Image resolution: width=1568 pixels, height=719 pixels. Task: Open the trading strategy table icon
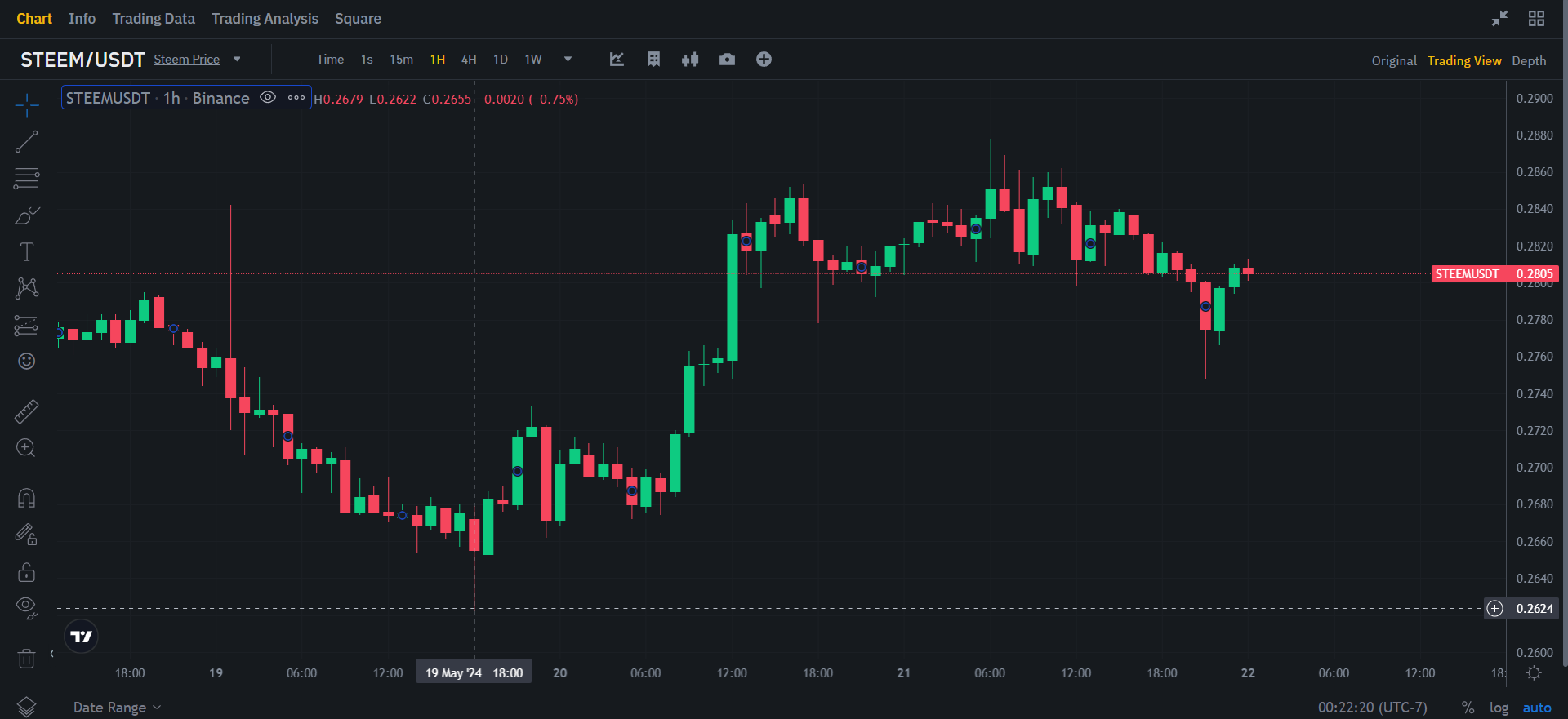point(653,60)
